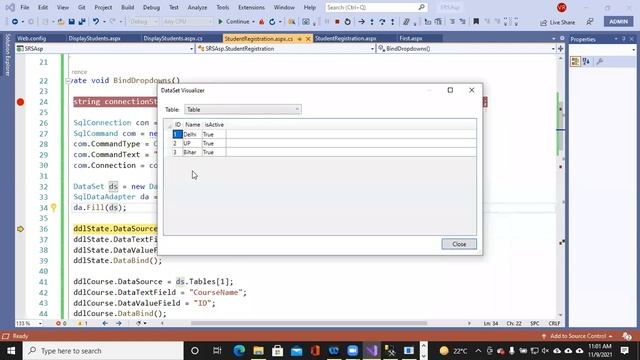Image resolution: width=640 pixels, height=360 pixels.
Task: Click the Hot Reload flame icon
Action: click(x=262, y=22)
